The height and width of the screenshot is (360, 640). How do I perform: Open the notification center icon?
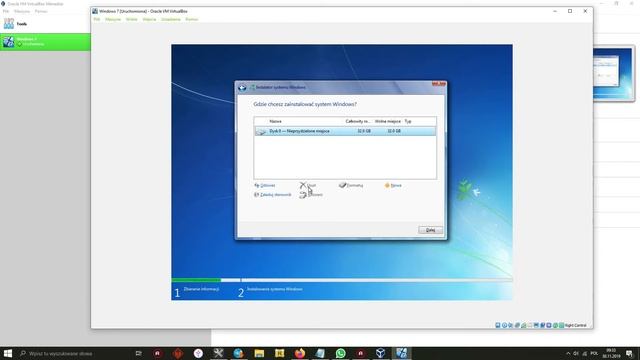click(629, 353)
